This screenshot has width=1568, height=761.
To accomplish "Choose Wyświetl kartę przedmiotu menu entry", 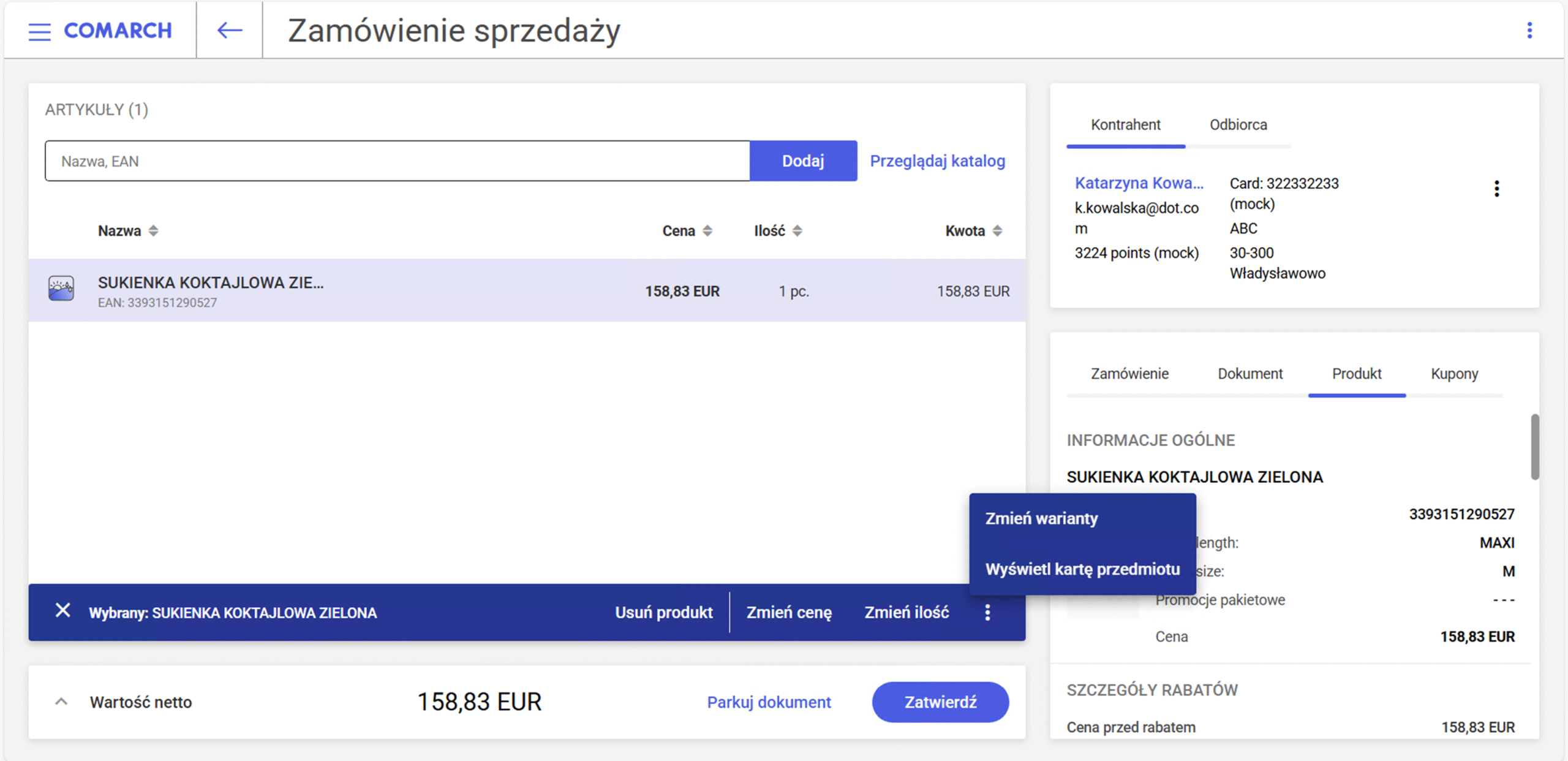I will click(x=1082, y=569).
